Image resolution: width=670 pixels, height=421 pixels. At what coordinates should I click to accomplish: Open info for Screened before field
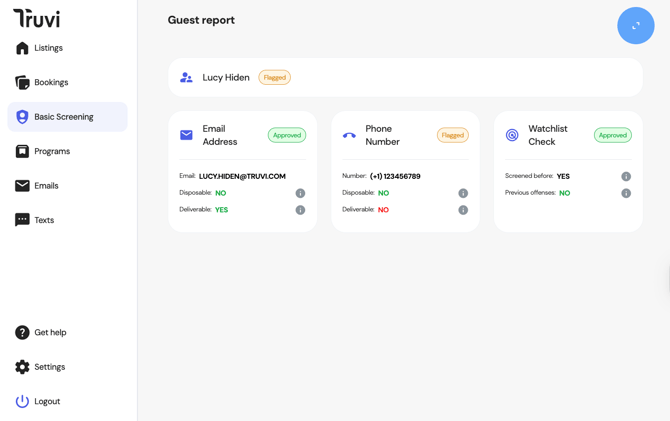click(x=626, y=176)
